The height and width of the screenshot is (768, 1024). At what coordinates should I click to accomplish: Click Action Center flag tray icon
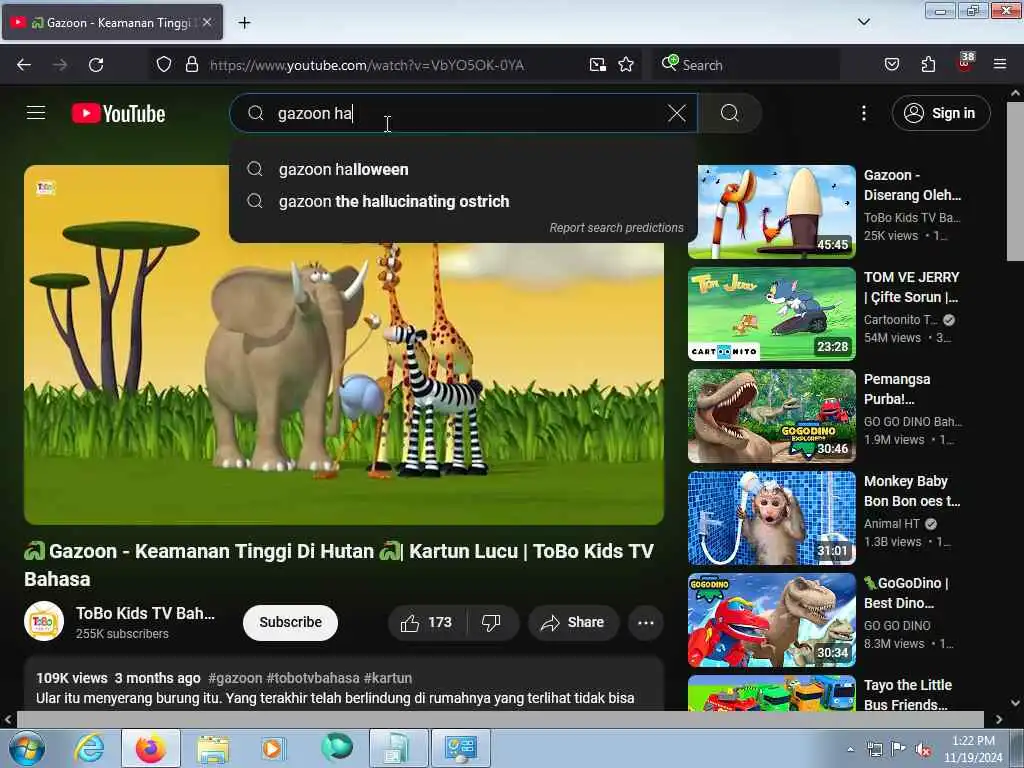(899, 750)
